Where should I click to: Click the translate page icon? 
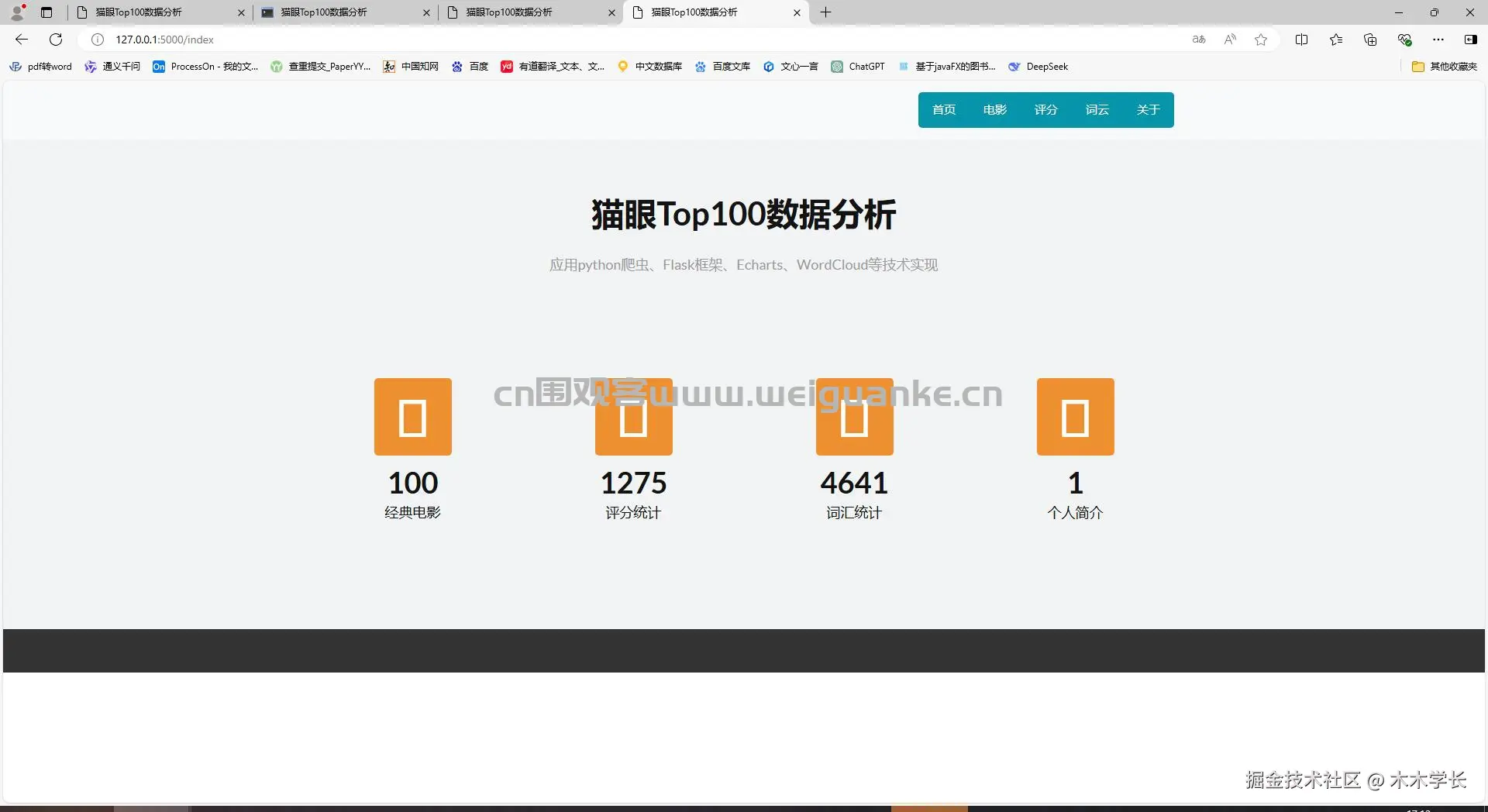click(x=1199, y=40)
